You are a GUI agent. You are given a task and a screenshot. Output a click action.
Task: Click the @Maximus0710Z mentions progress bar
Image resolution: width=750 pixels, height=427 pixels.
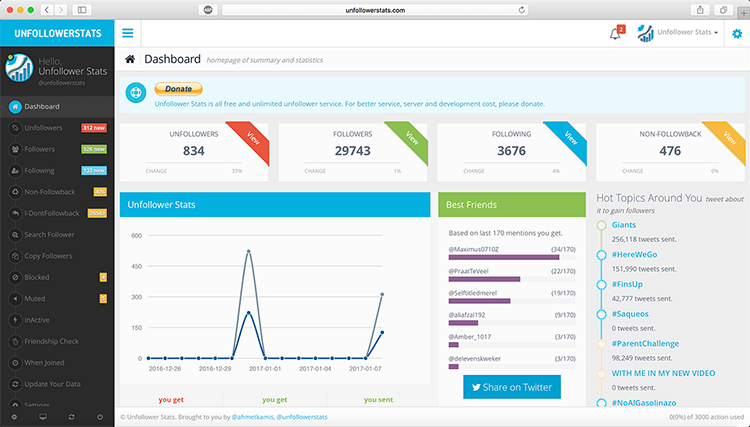point(504,257)
